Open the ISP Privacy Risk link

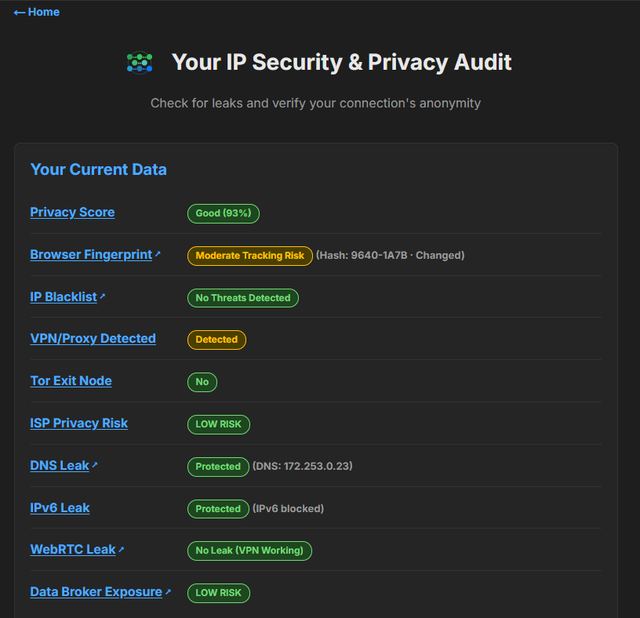[79, 423]
